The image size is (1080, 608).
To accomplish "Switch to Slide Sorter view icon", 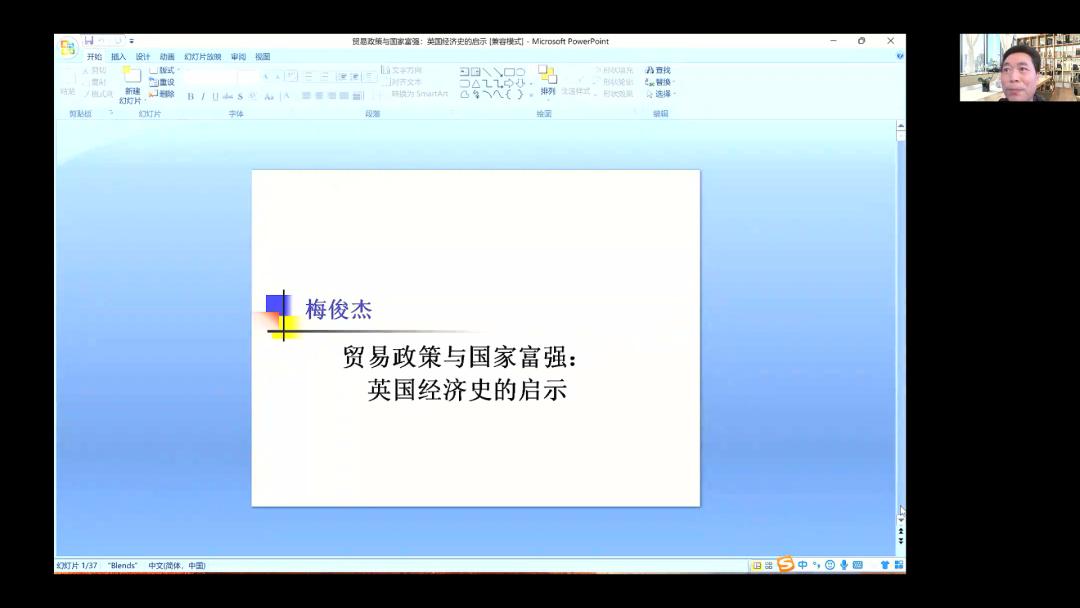I will tap(769, 565).
